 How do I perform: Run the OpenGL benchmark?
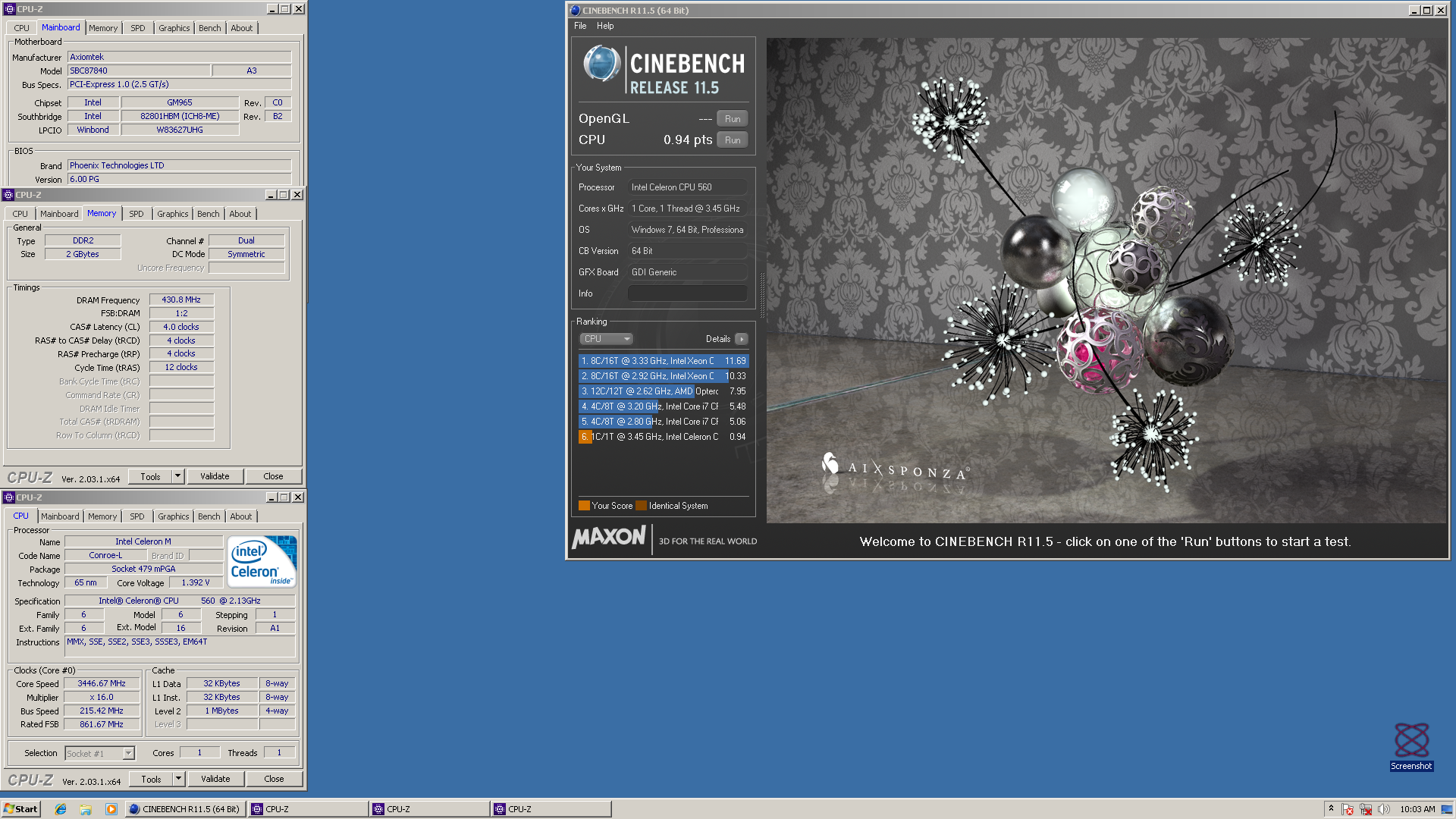[733, 119]
